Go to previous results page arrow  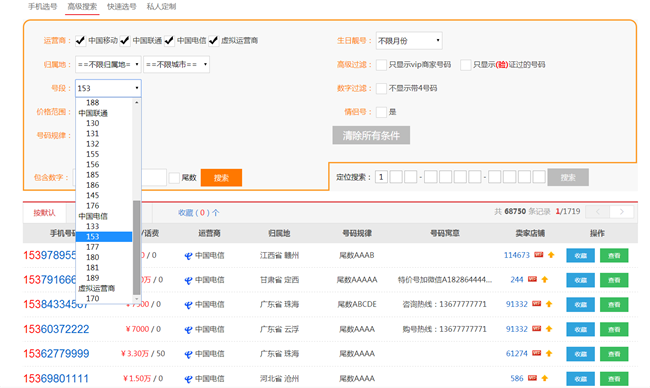598,212
